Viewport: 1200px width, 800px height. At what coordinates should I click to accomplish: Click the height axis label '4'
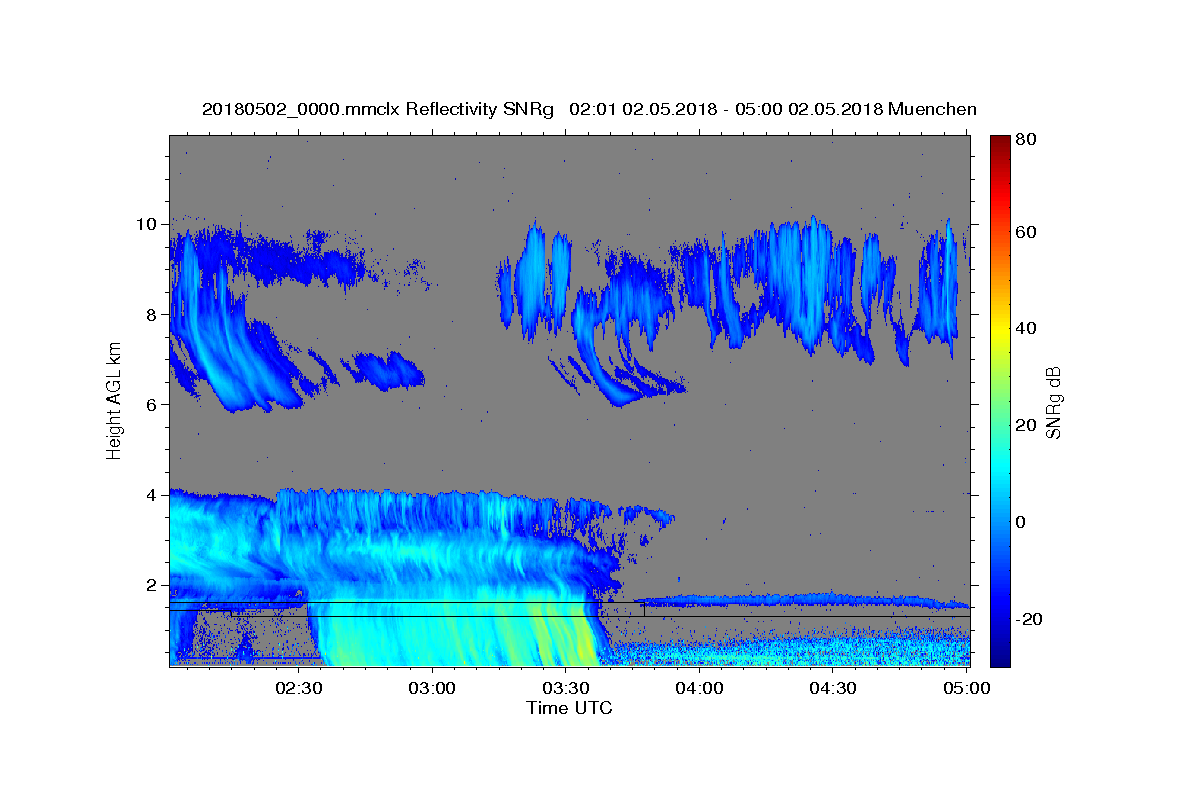151,495
